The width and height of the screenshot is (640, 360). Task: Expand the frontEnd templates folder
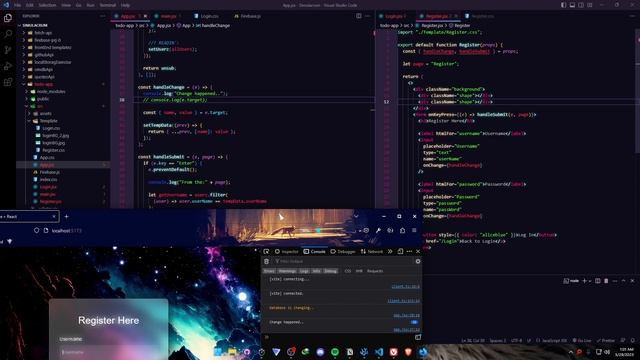63,47
